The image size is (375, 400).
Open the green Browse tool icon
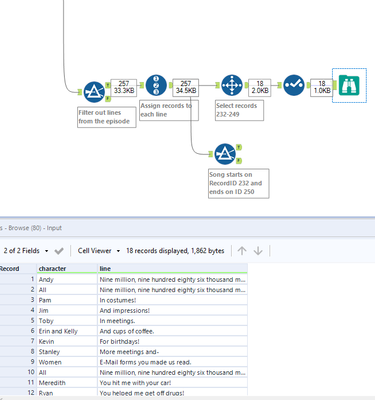349,85
